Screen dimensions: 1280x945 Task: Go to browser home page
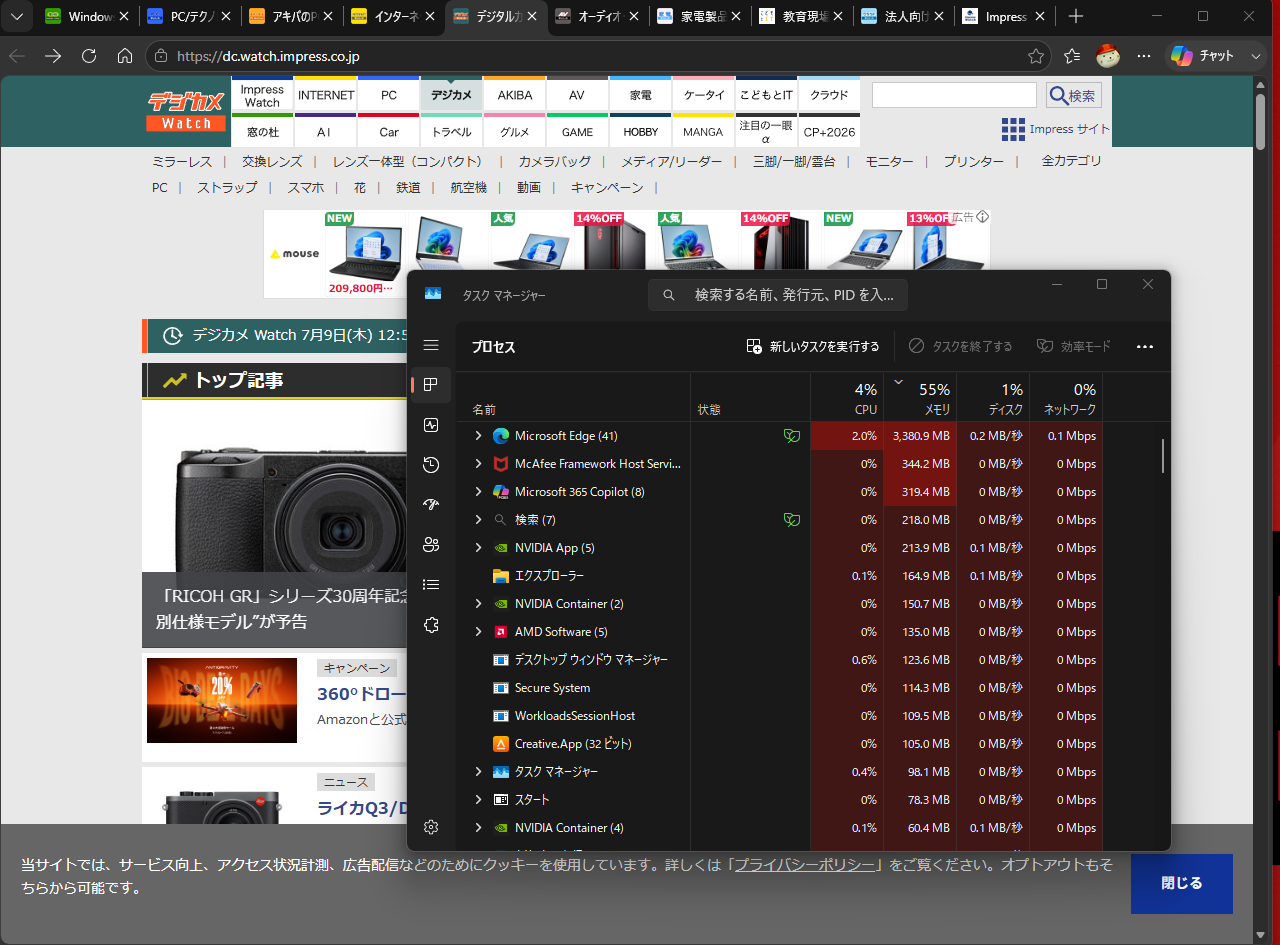point(125,56)
